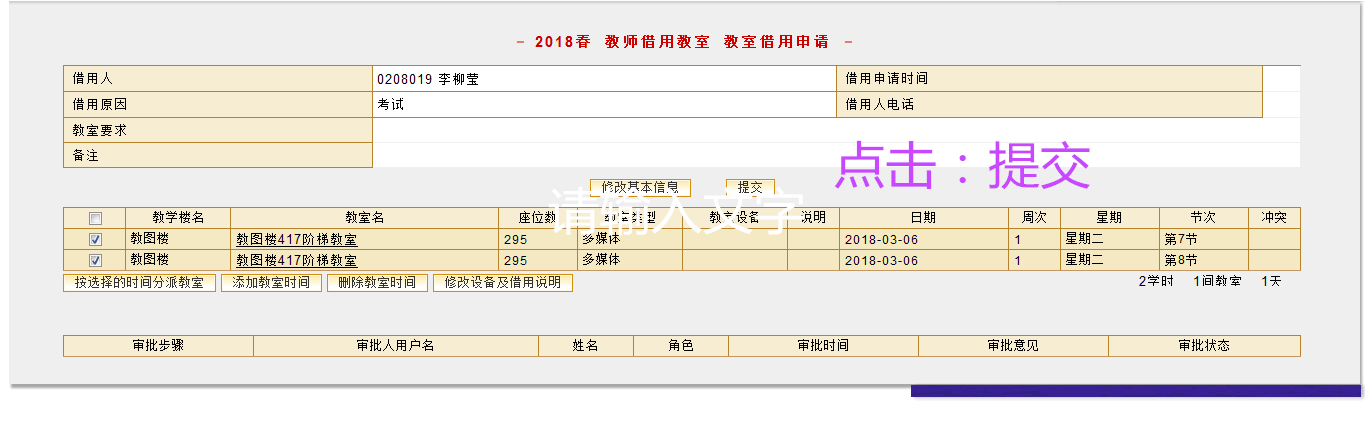Click the 审批状态 column header

[x=1203, y=346]
